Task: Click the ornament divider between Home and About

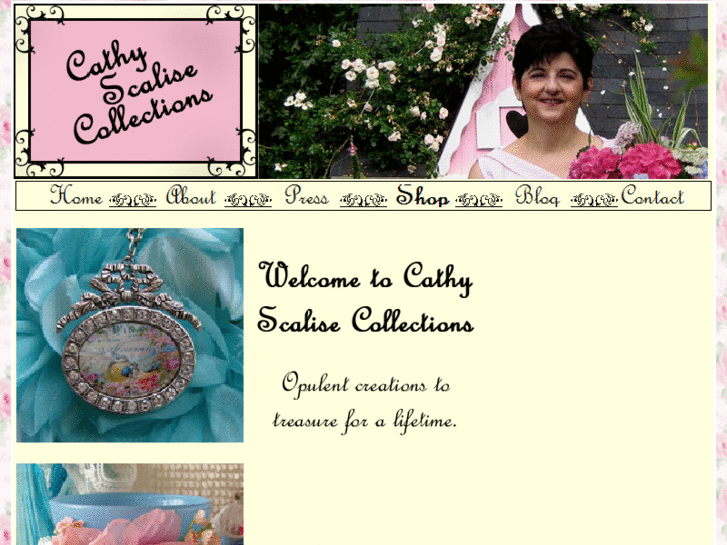Action: point(133,200)
